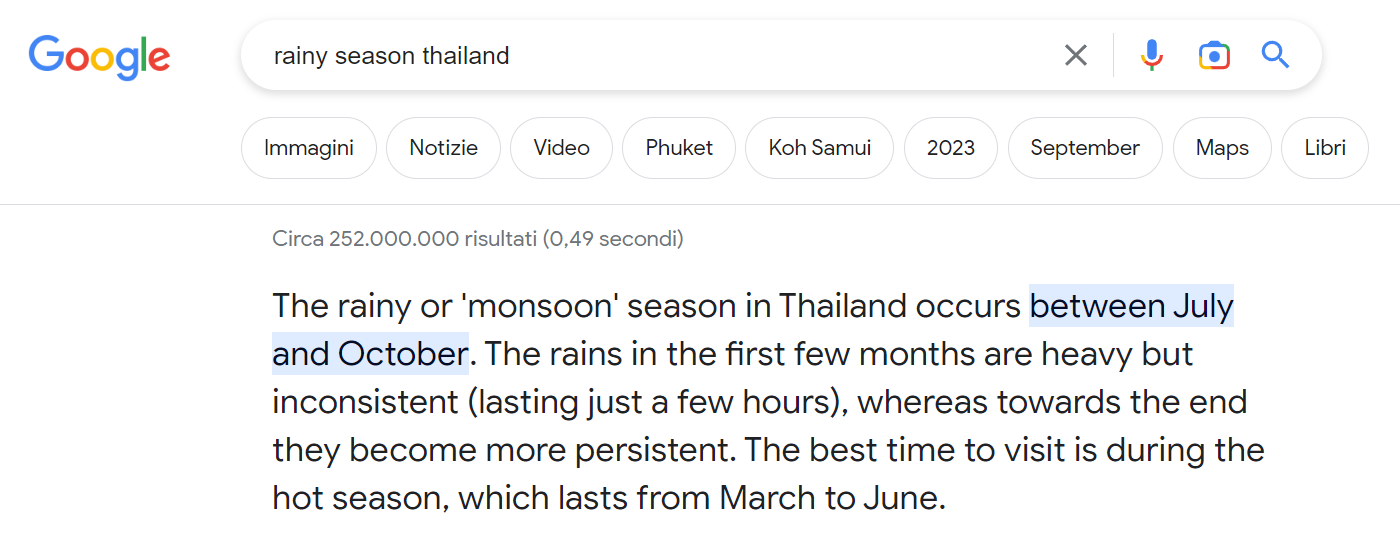Select the Video filter chip
This screenshot has width=1400, height=558.
(561, 148)
